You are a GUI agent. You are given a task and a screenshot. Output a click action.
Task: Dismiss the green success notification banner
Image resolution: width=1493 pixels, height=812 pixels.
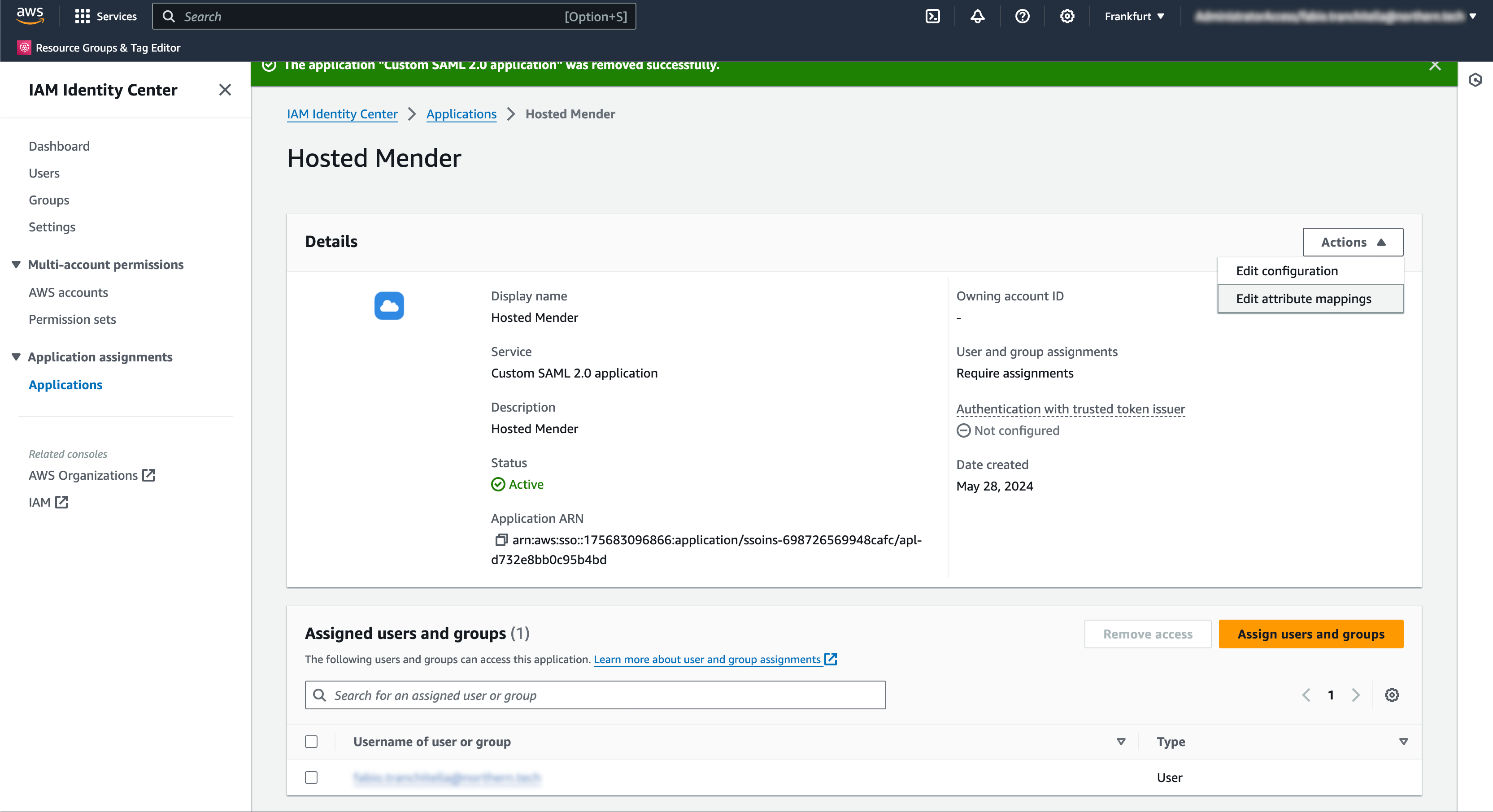click(1434, 65)
